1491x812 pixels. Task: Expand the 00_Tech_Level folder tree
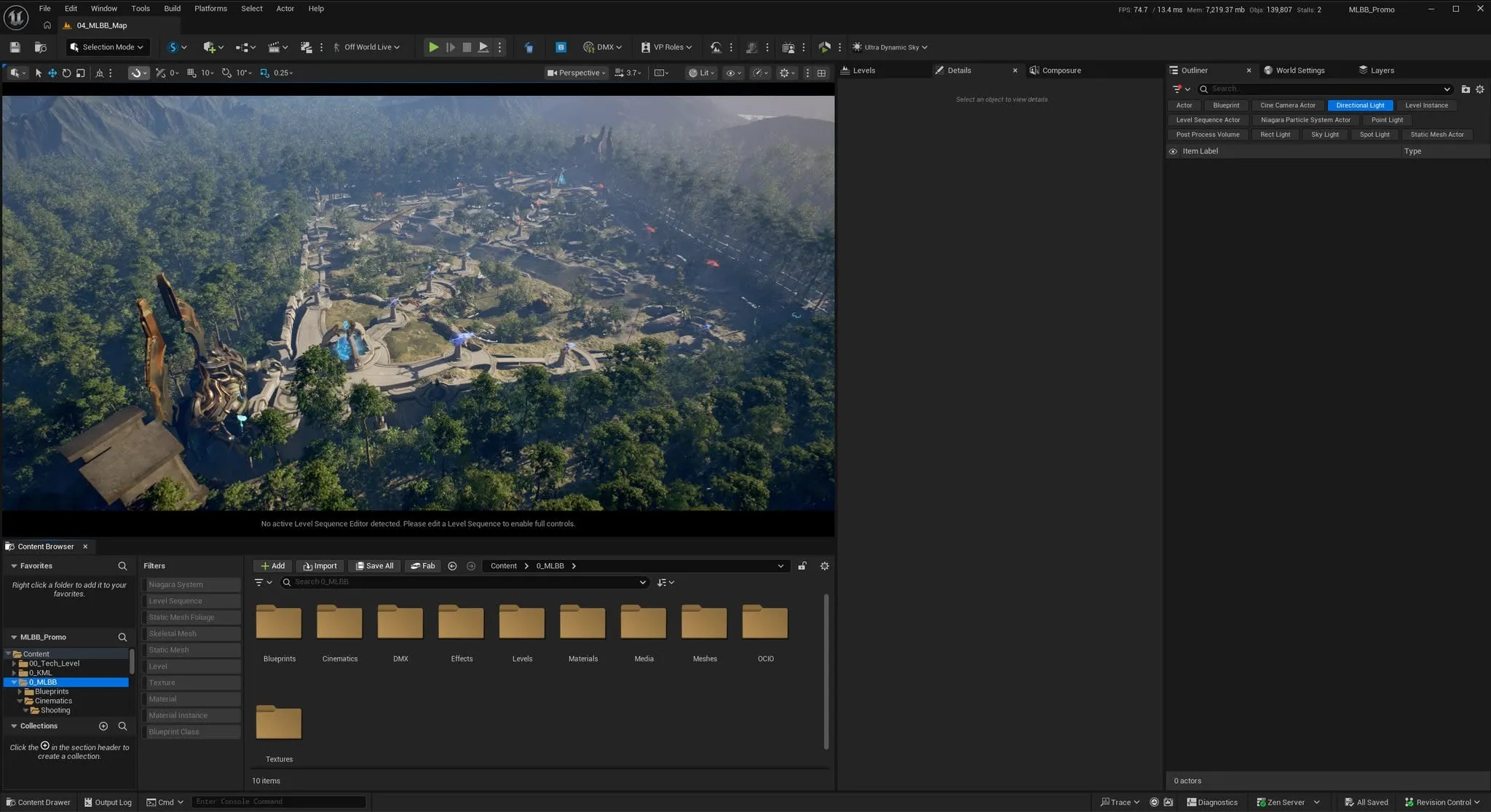14,664
